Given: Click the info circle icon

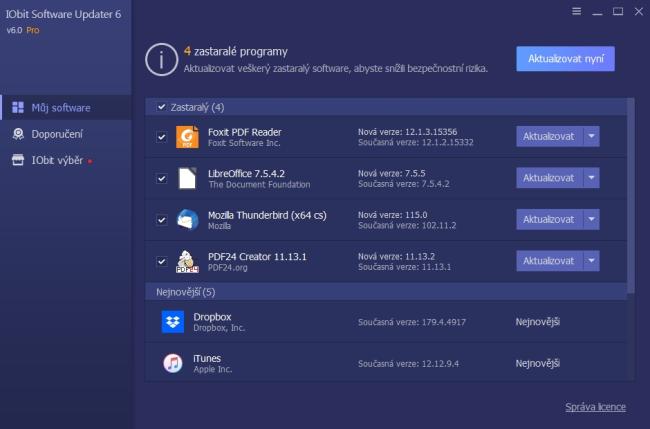Looking at the screenshot, I should (162, 59).
